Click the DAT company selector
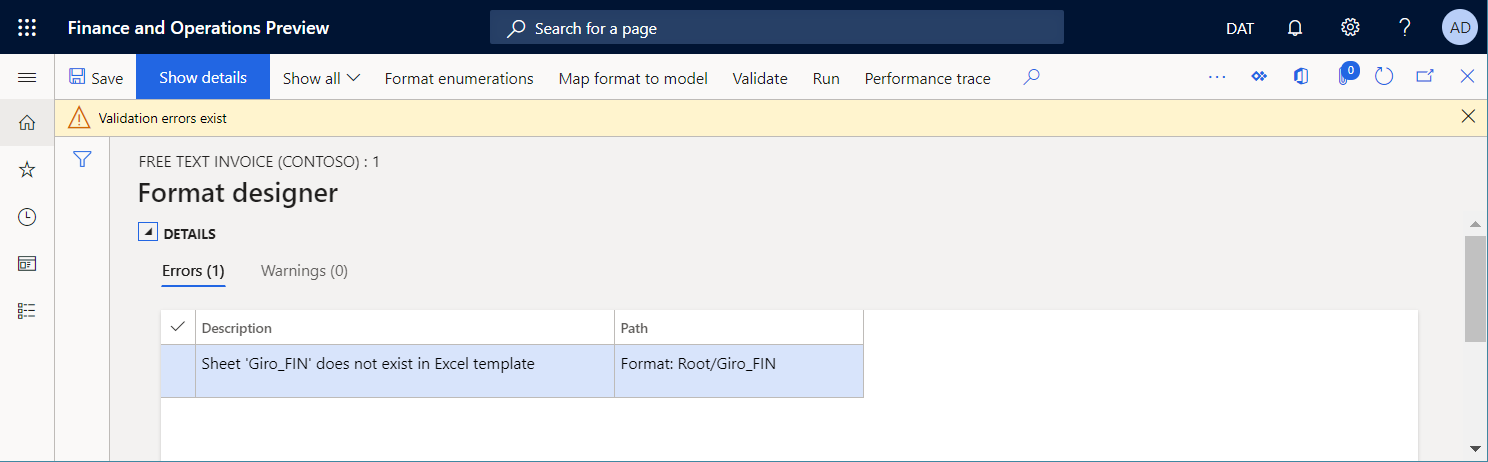Viewport: 1488px width, 462px height. (x=1240, y=28)
